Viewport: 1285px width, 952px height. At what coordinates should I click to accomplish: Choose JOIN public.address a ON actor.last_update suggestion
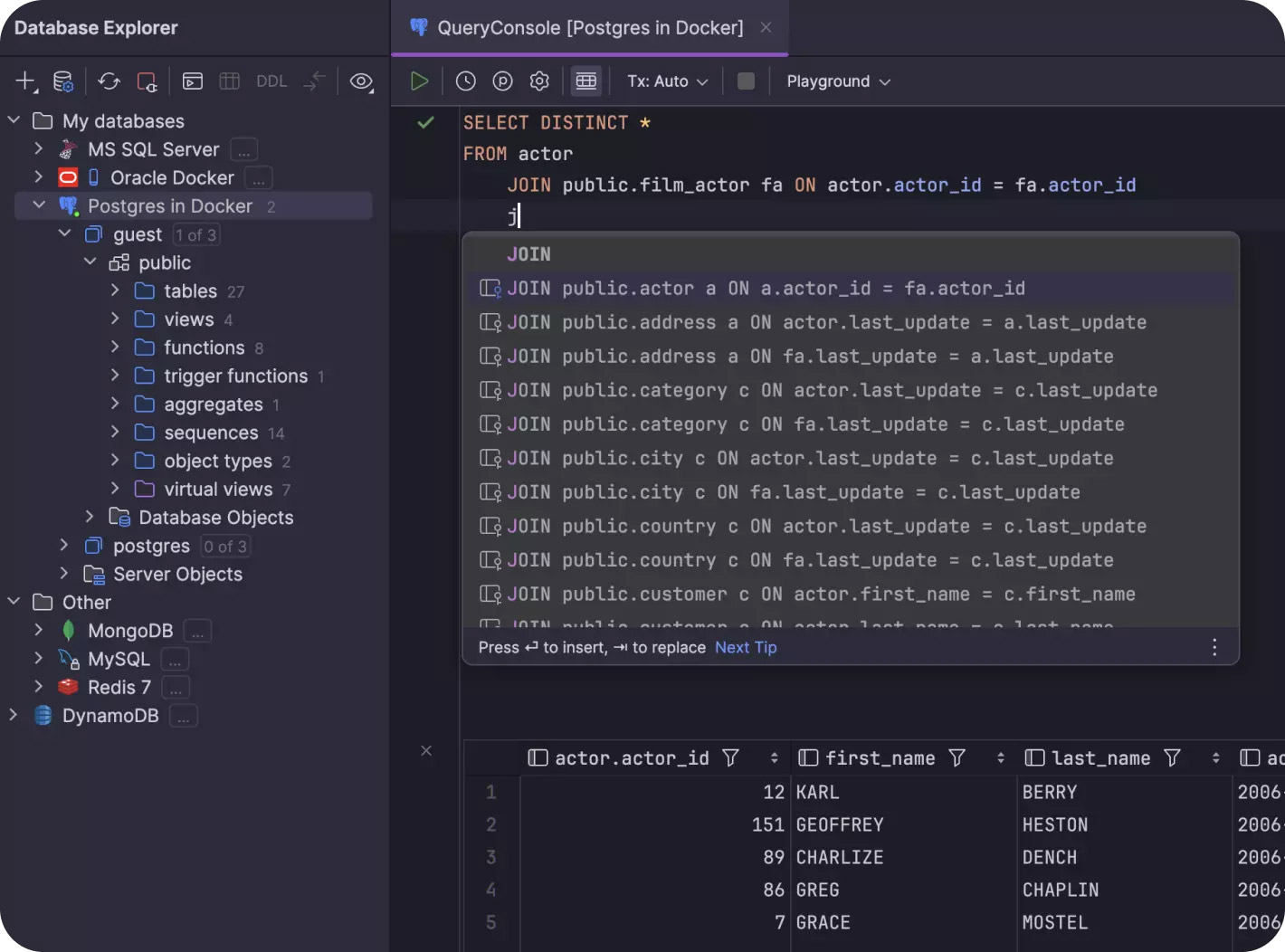click(x=851, y=322)
